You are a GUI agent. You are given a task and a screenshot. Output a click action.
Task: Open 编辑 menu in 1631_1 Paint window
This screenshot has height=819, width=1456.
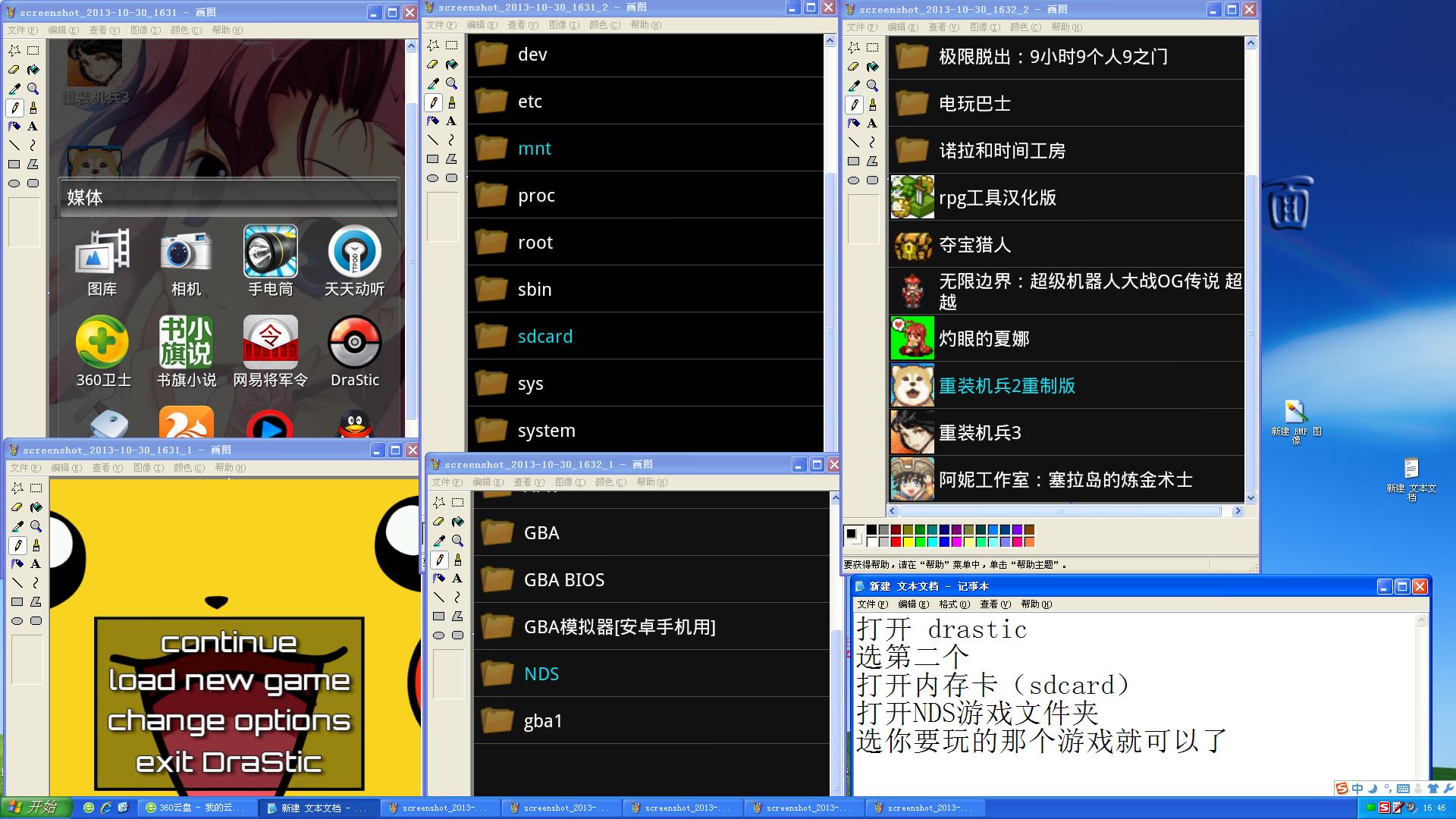tap(65, 468)
